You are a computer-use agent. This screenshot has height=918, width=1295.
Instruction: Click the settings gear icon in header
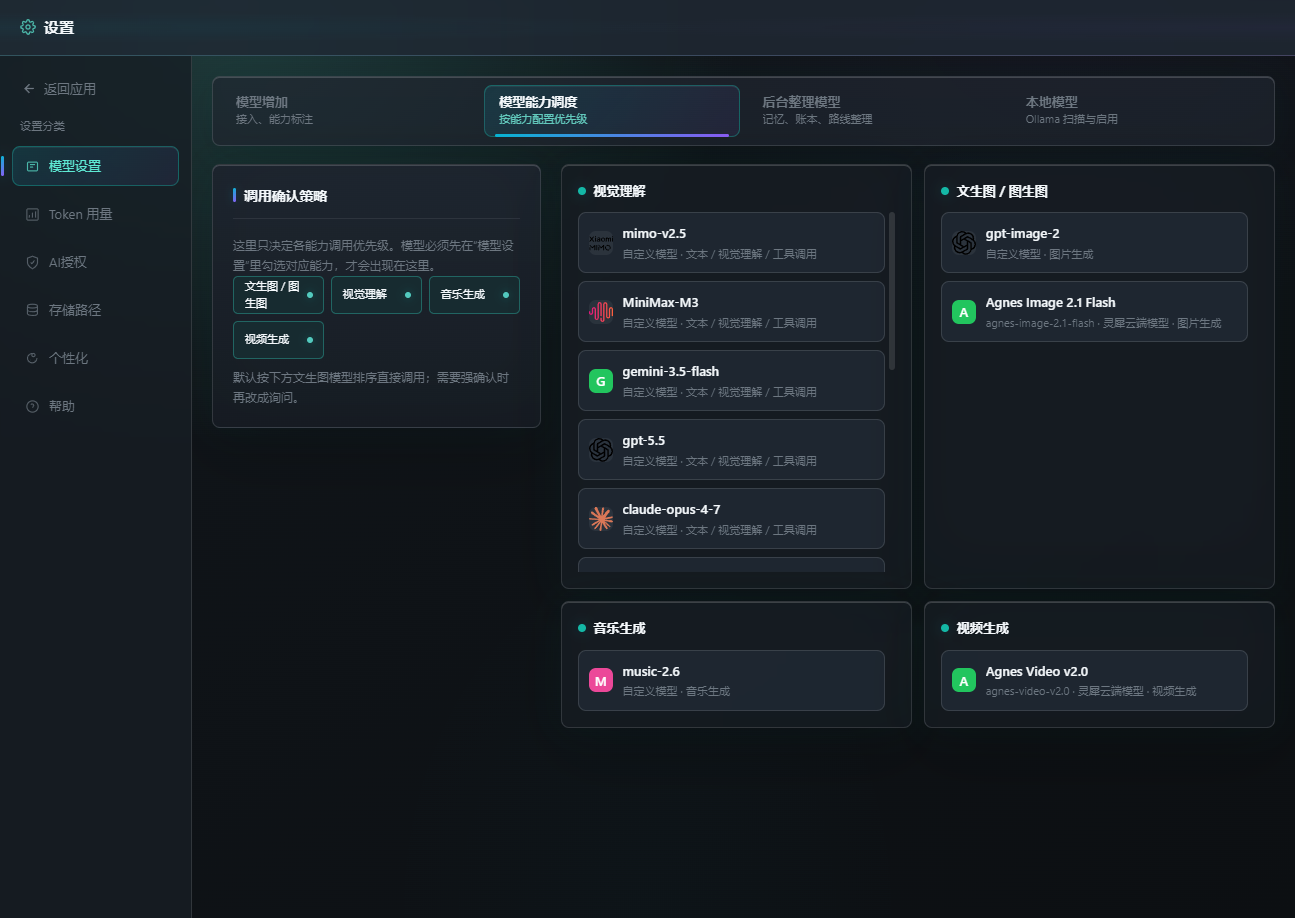[x=28, y=27]
